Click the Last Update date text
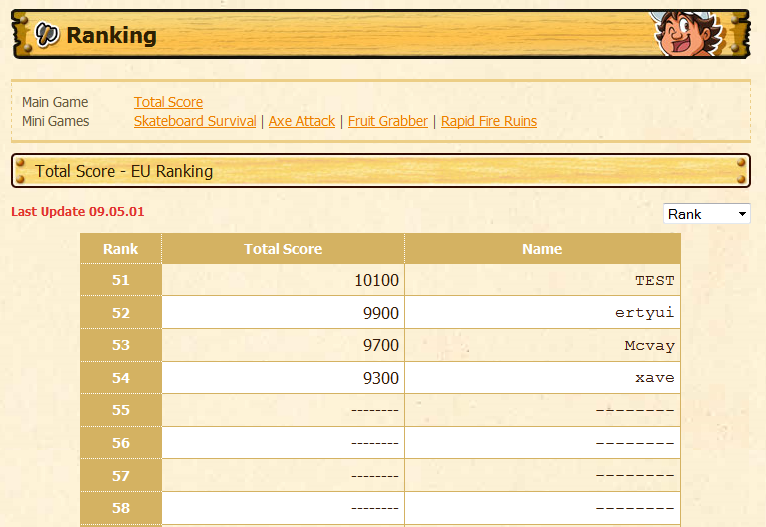The width and height of the screenshot is (766, 527). pos(78,212)
